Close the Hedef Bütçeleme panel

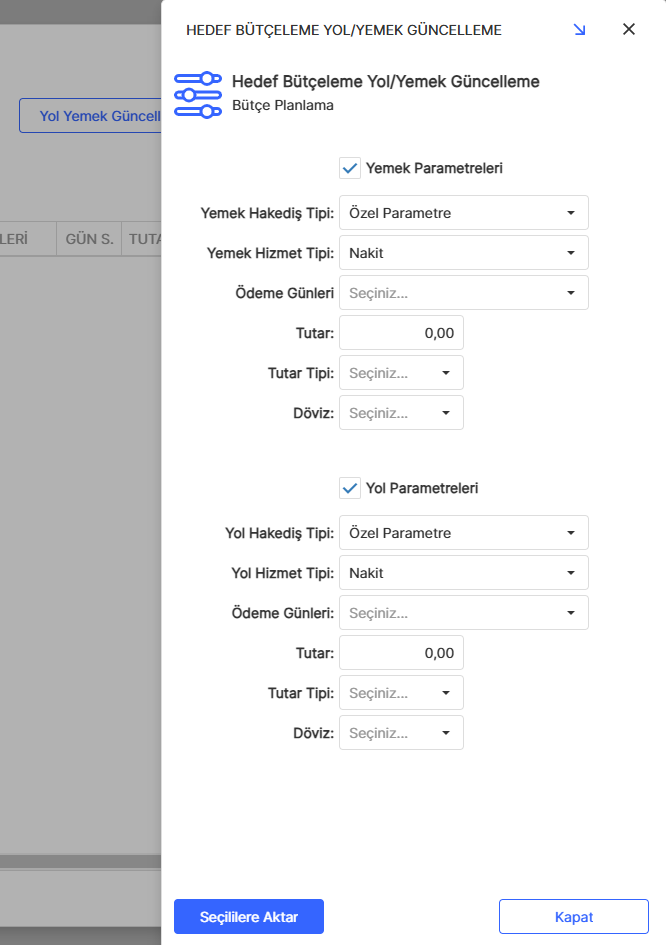(629, 29)
